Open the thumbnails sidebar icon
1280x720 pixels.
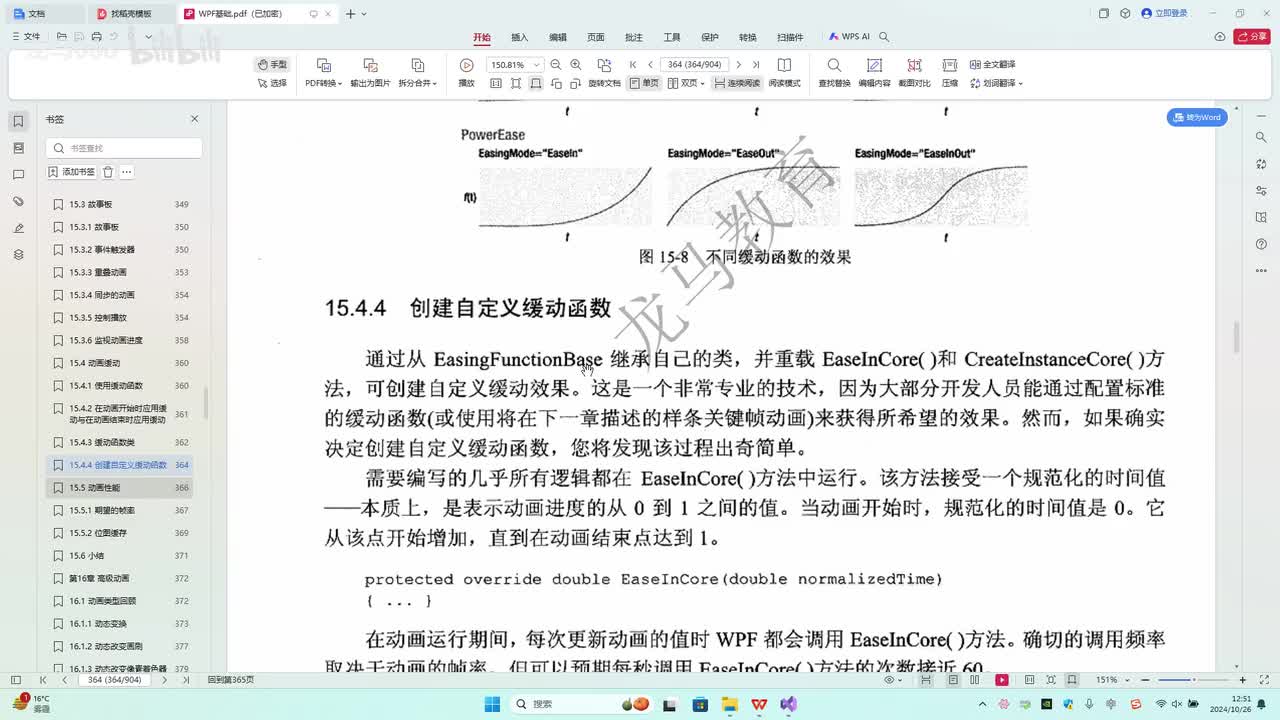click(x=18, y=148)
